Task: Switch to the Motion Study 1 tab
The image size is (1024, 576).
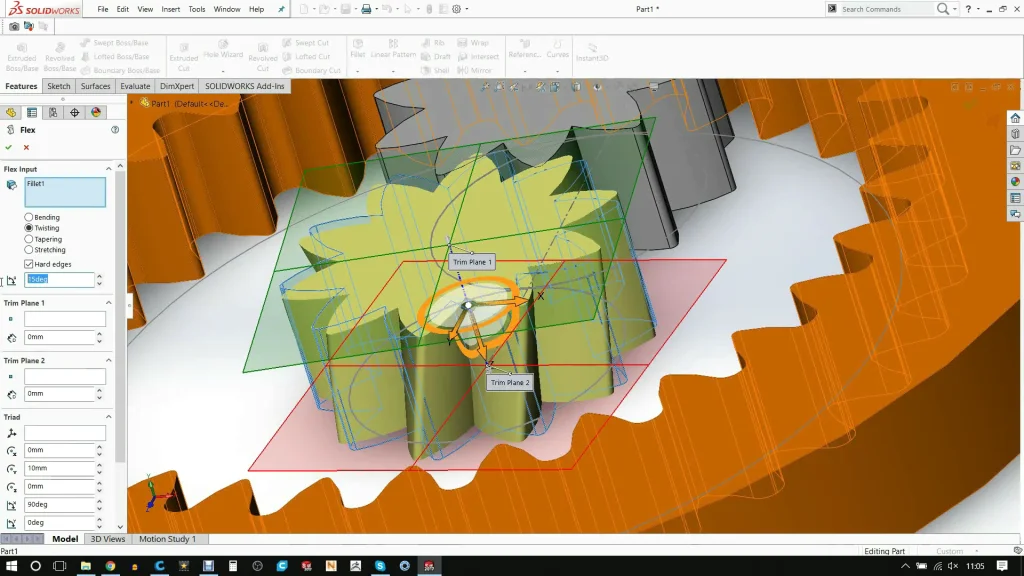Action: tap(167, 539)
